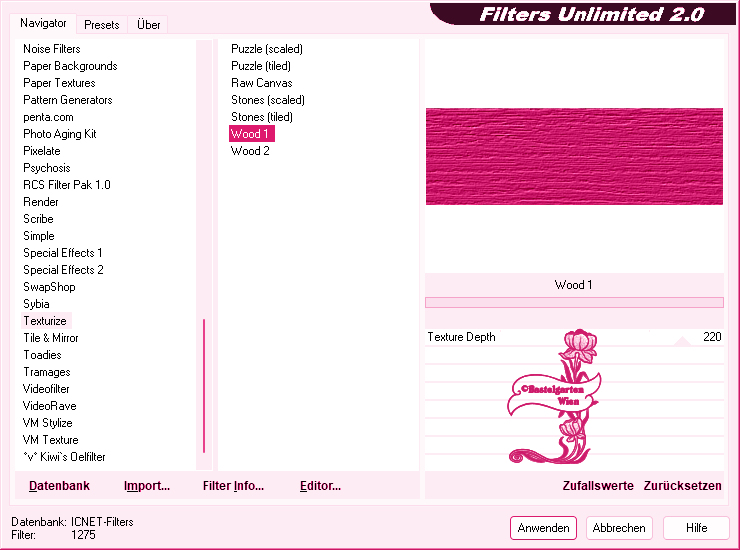Select Paper Backgrounds category
Viewport: 740px width, 550px height.
point(70,66)
